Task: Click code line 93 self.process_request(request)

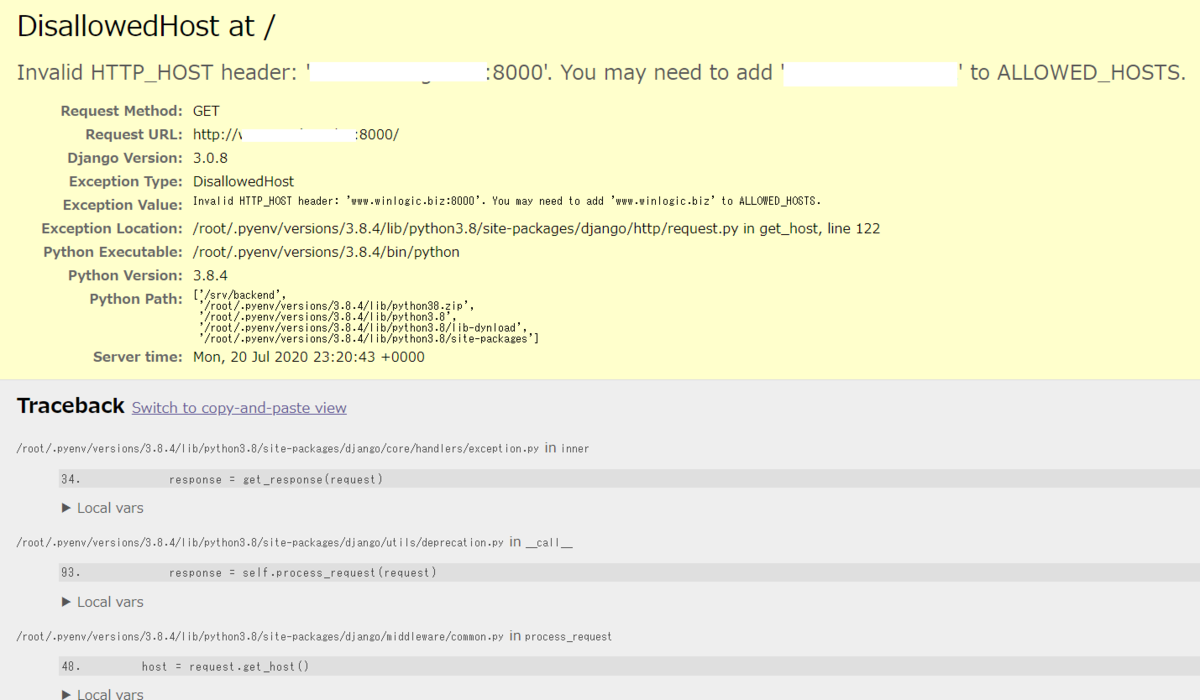Action: point(629,573)
